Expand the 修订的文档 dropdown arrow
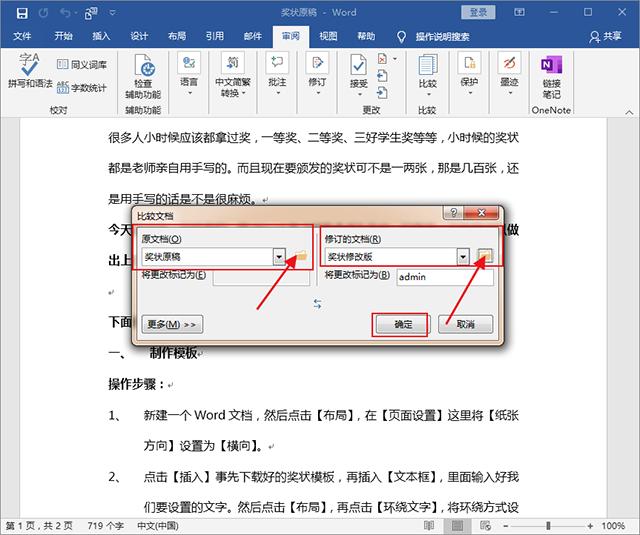640x535 pixels. 463,257
